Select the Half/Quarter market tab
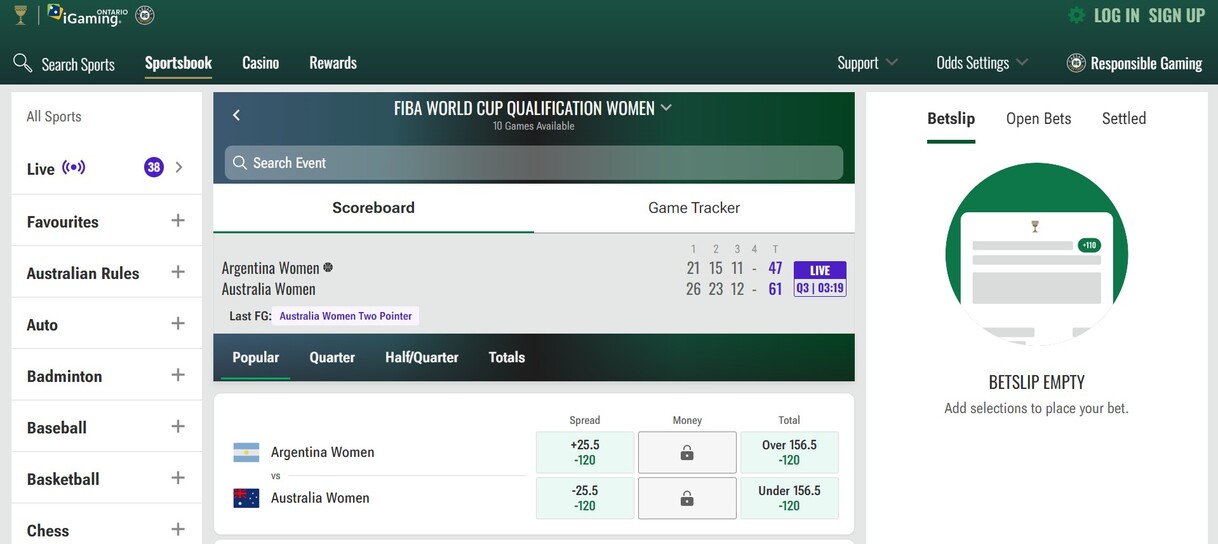 click(x=421, y=357)
